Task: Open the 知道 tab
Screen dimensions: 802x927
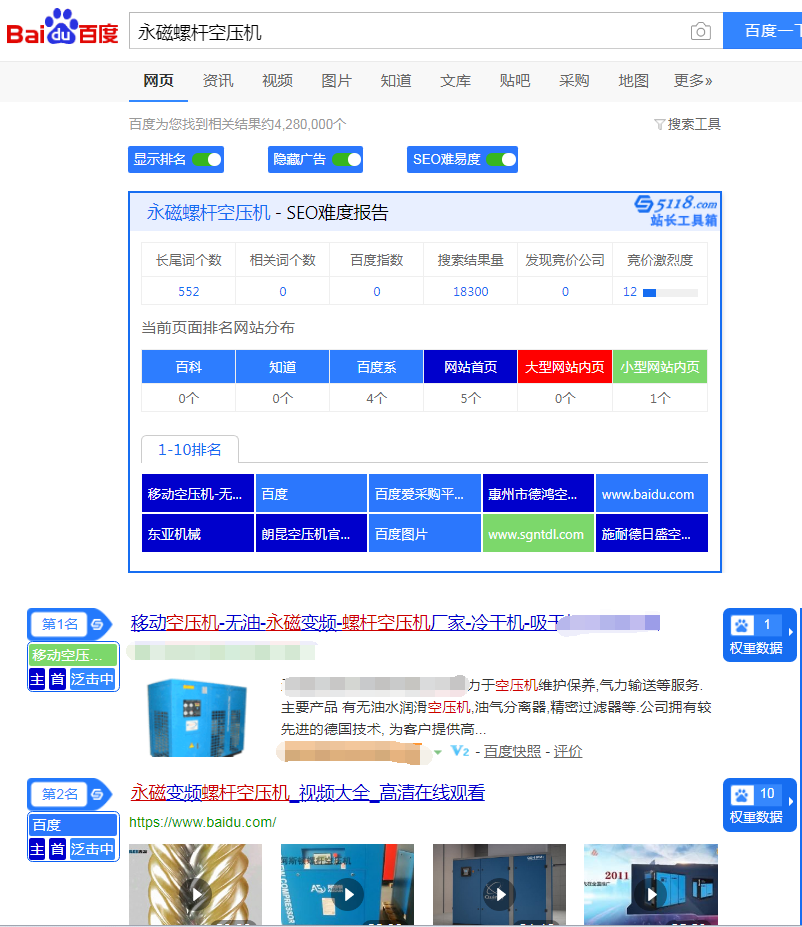Action: 396,80
